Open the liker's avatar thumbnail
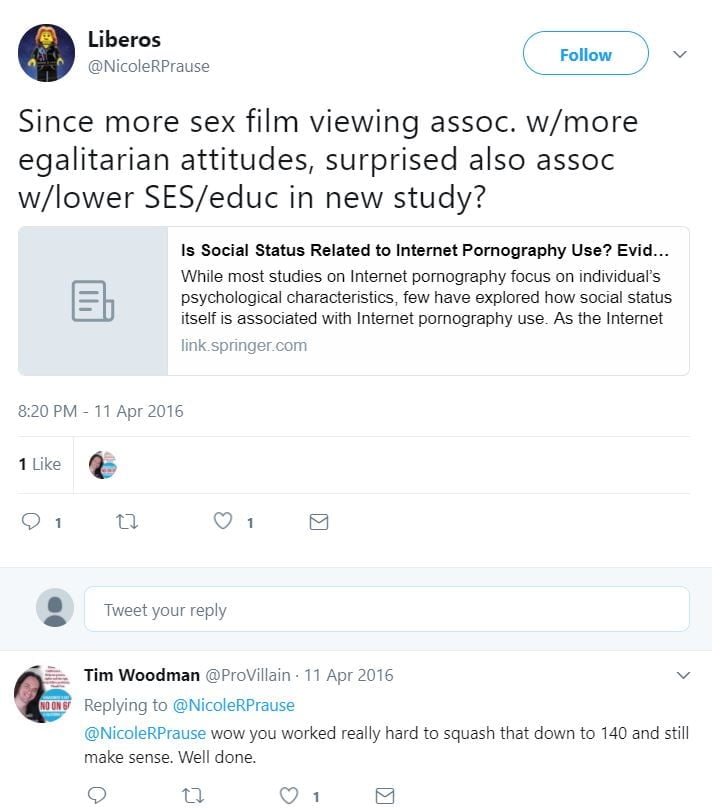This screenshot has height=810, width=712. pyautogui.click(x=103, y=465)
